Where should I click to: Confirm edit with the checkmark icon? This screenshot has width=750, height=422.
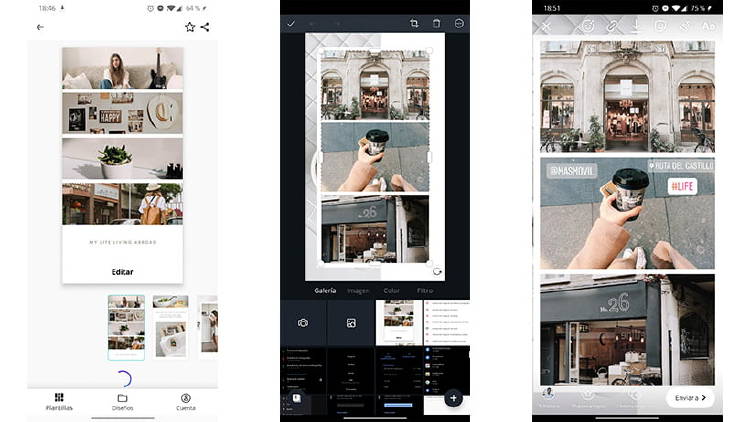tap(291, 23)
